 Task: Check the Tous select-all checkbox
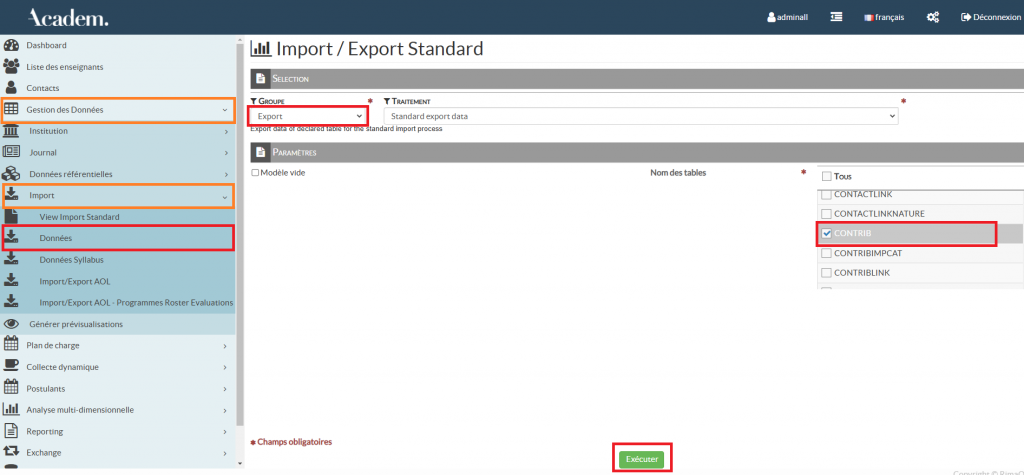click(x=826, y=176)
